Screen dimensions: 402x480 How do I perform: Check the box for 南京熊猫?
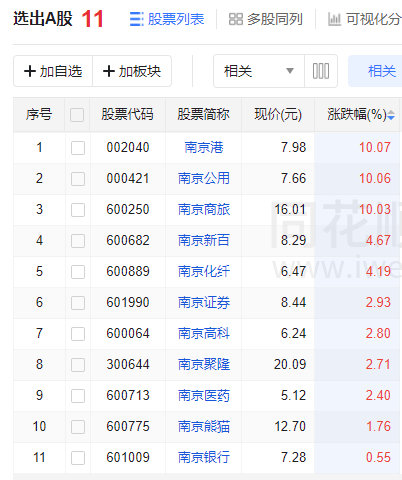click(x=78, y=427)
